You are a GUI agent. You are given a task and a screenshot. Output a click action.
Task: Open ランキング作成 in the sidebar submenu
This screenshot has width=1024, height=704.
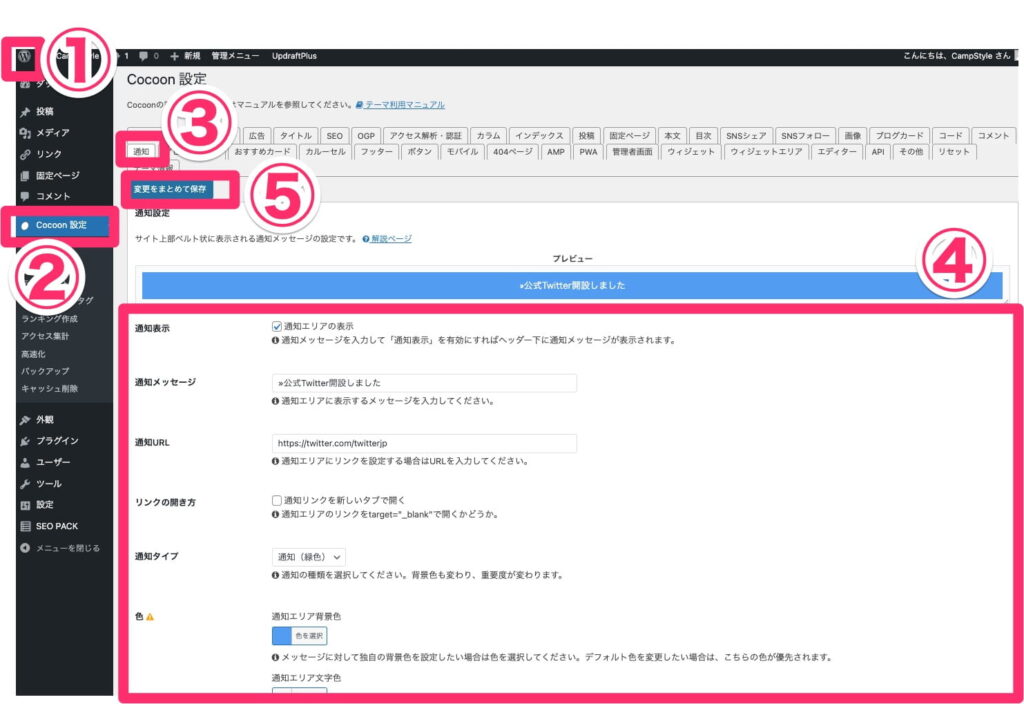coord(50,319)
